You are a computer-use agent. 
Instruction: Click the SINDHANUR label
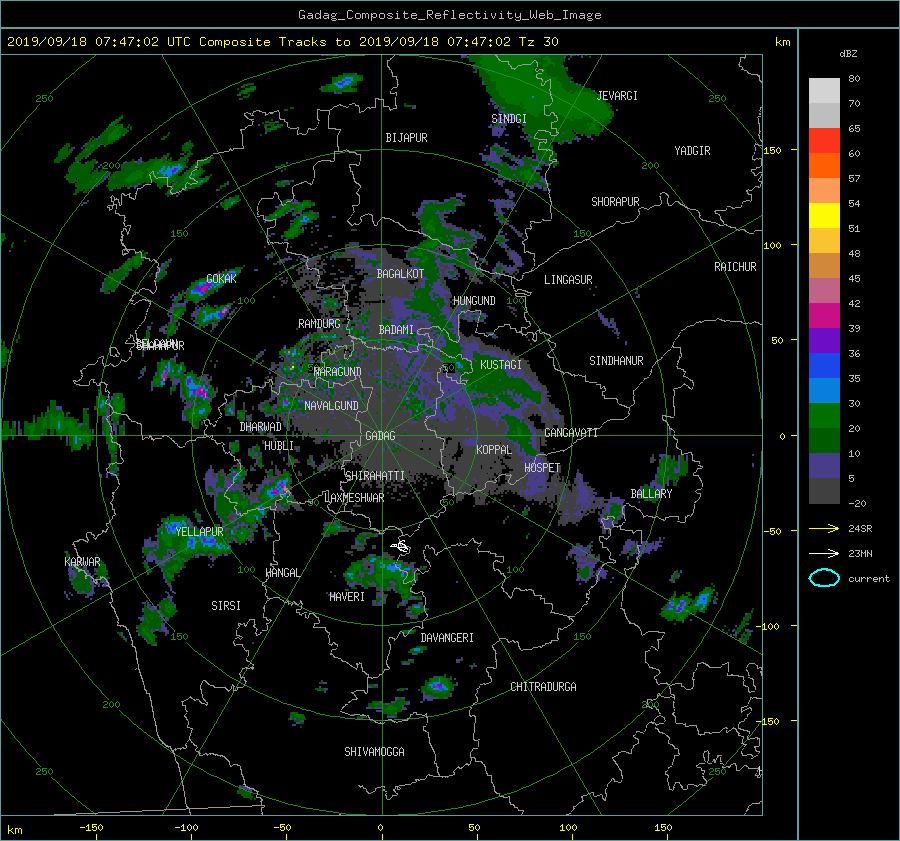[x=616, y=361]
